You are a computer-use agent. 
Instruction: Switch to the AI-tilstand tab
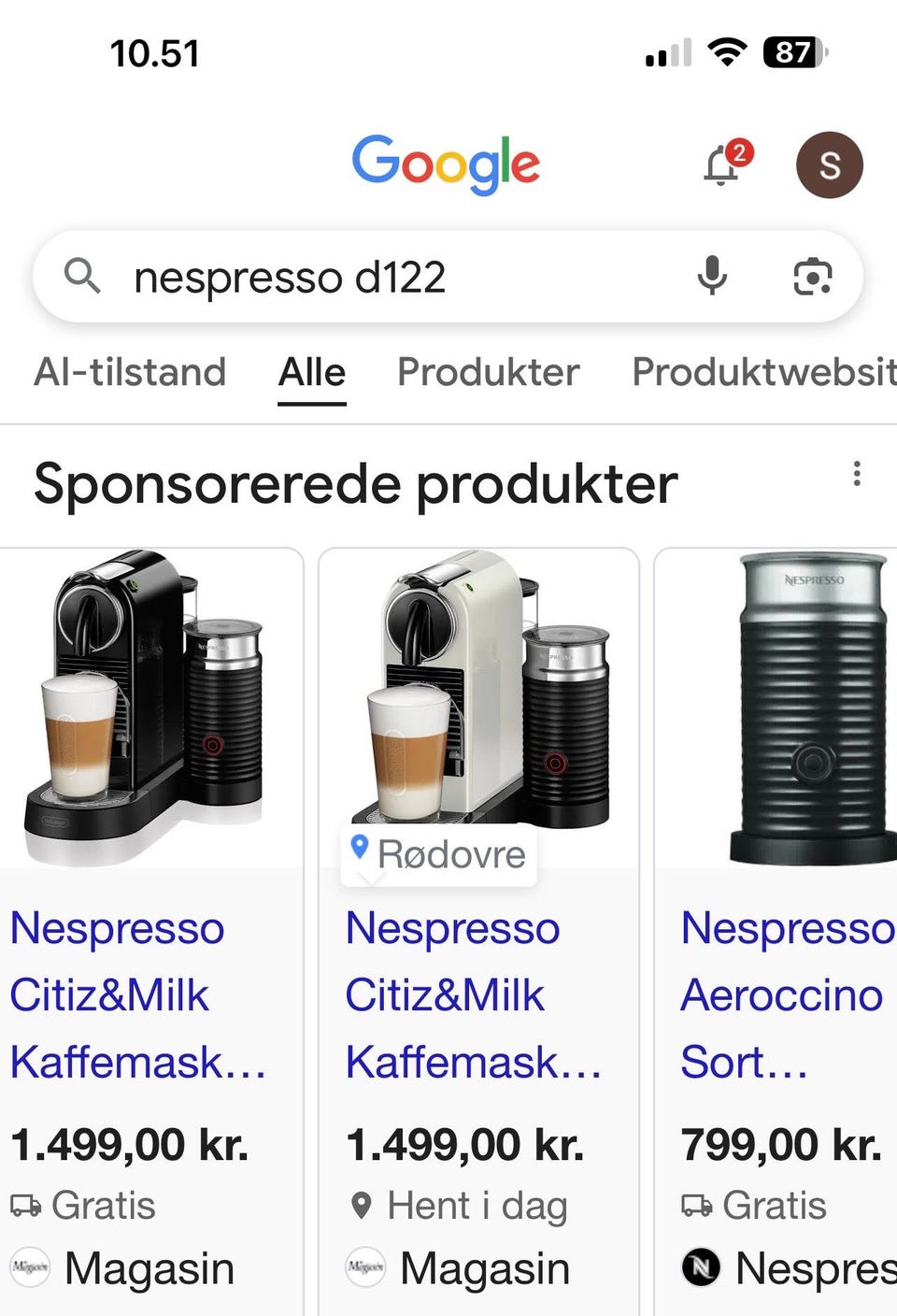point(130,372)
